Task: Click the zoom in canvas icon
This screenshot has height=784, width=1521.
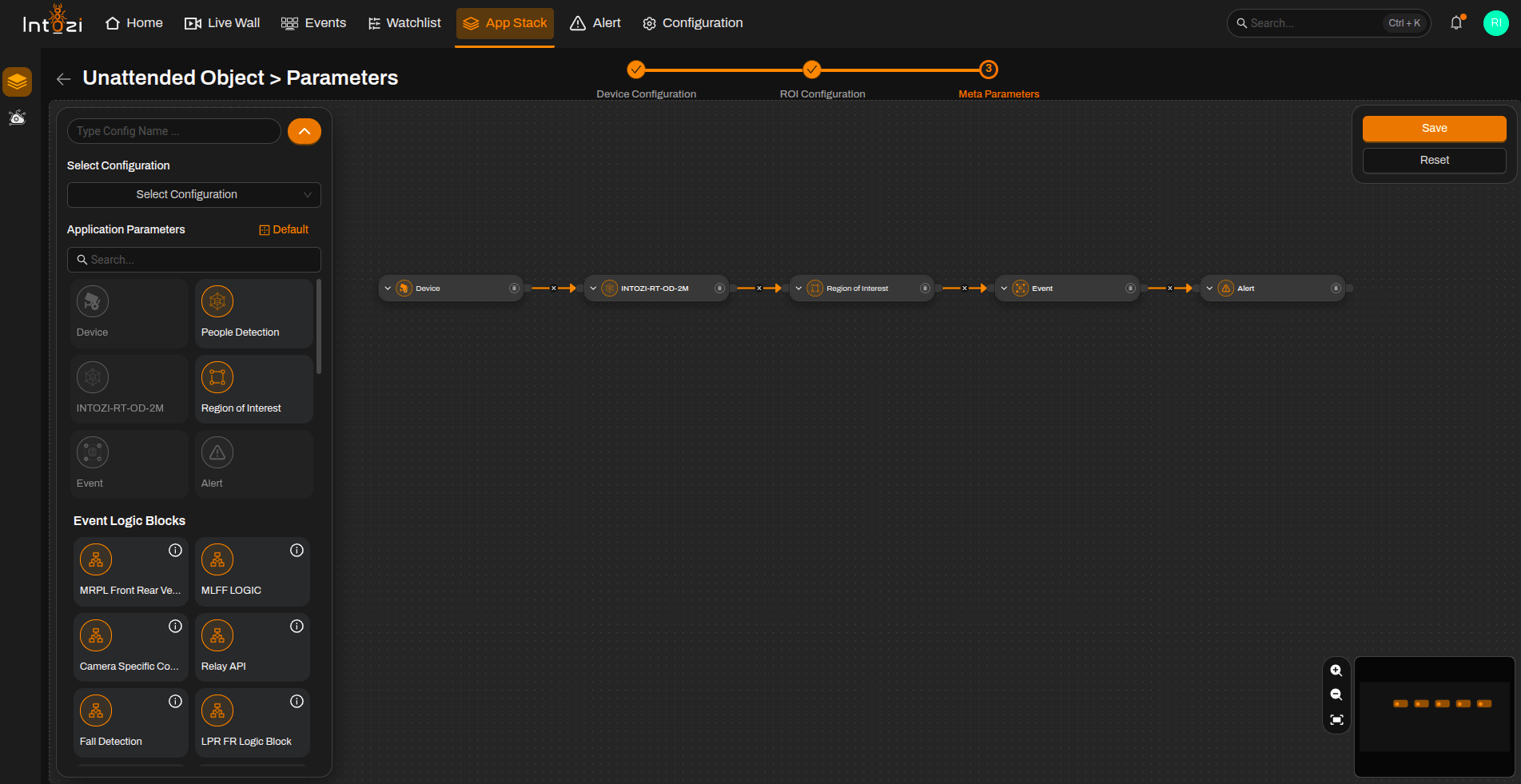Action: (1336, 671)
